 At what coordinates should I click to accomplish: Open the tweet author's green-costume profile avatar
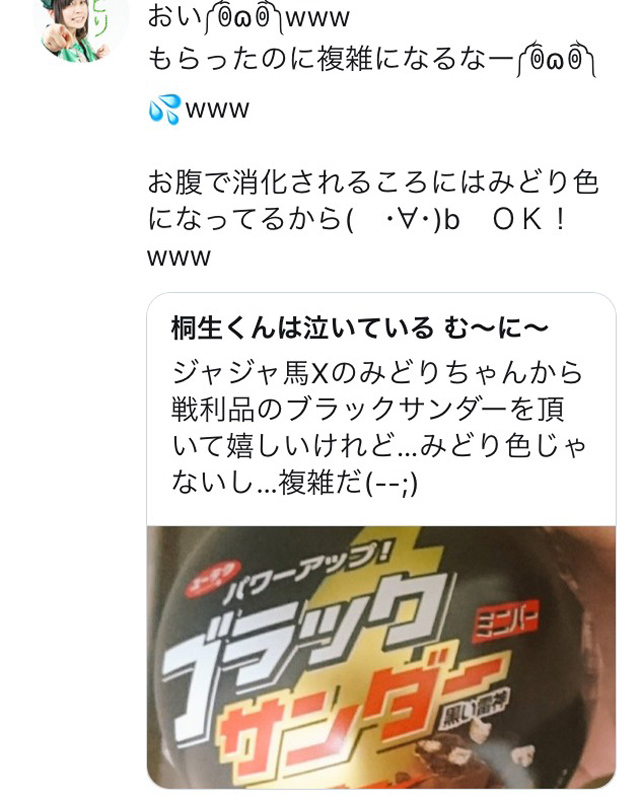[x=81, y=26]
